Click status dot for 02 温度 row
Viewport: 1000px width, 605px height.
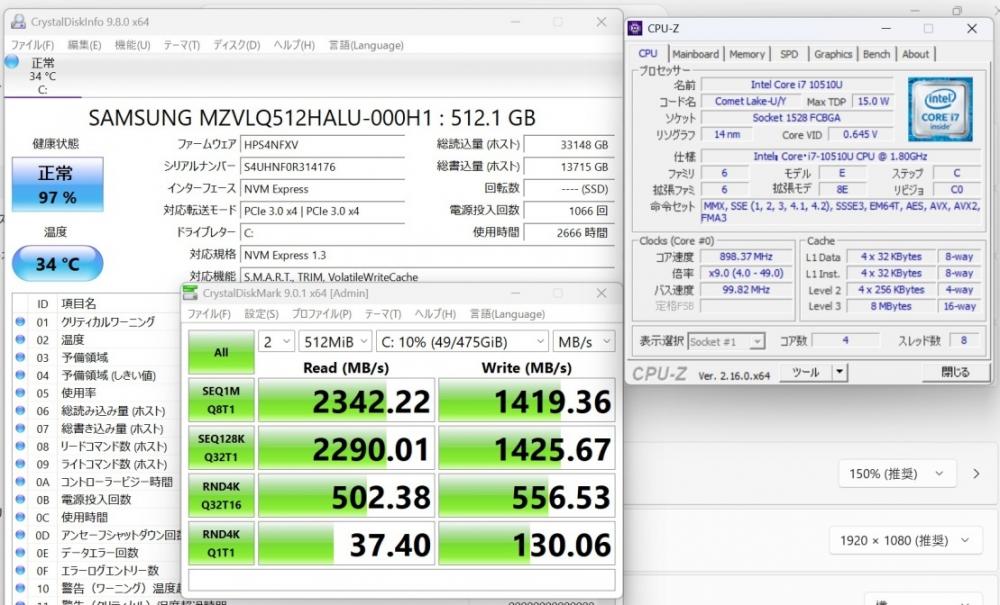[x=20, y=340]
